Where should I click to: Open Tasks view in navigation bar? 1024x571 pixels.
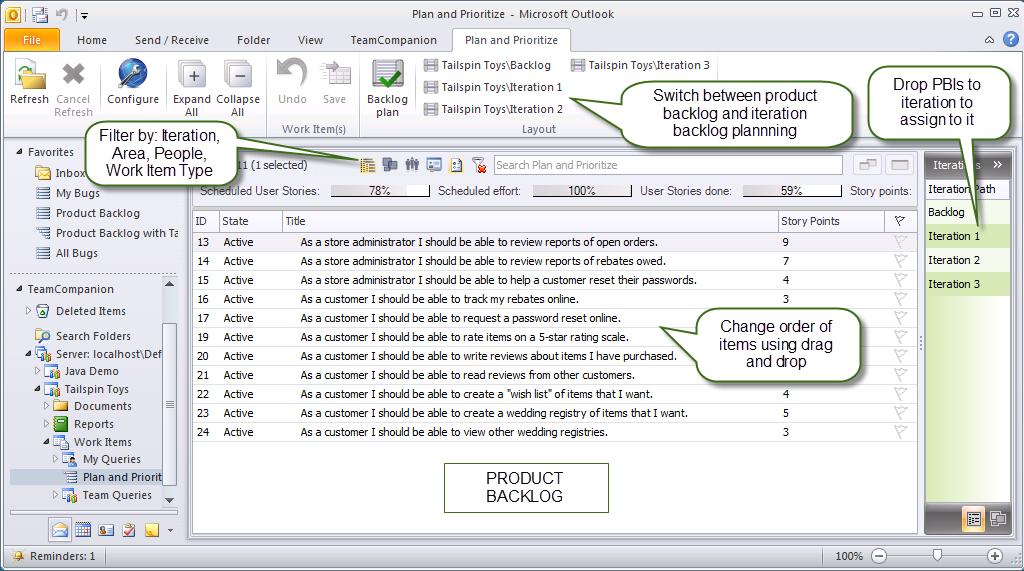pyautogui.click(x=129, y=530)
